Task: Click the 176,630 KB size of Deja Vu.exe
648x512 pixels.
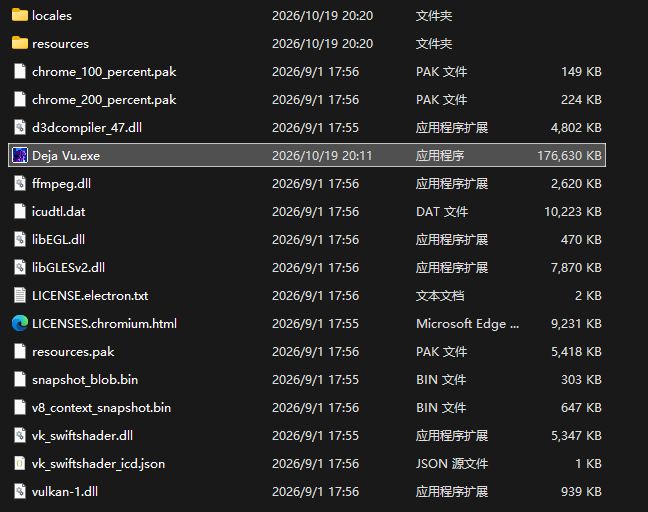Action: (x=569, y=156)
